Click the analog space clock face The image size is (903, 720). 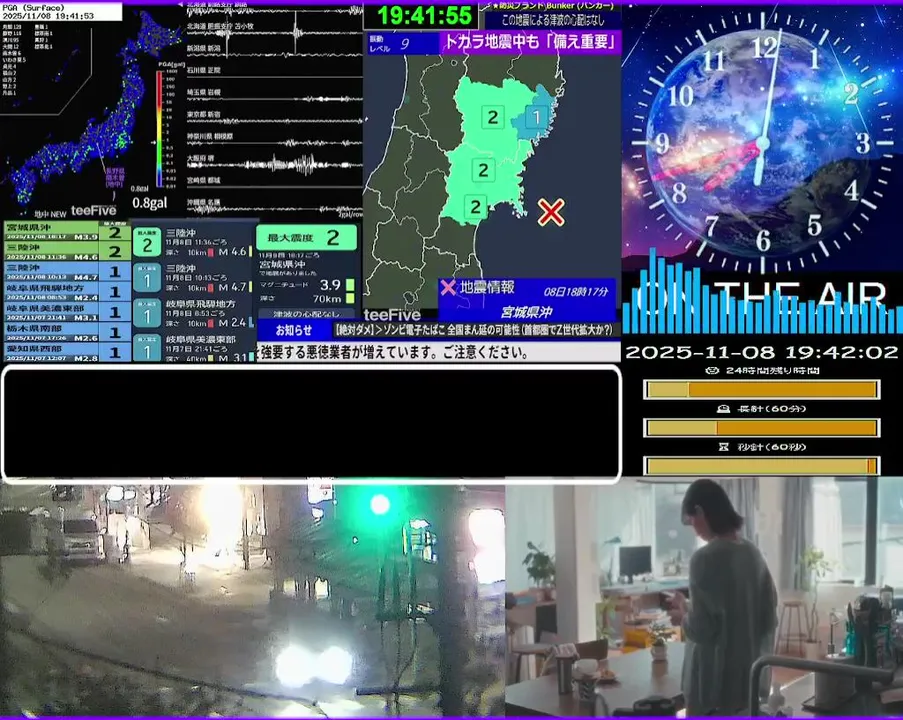763,141
